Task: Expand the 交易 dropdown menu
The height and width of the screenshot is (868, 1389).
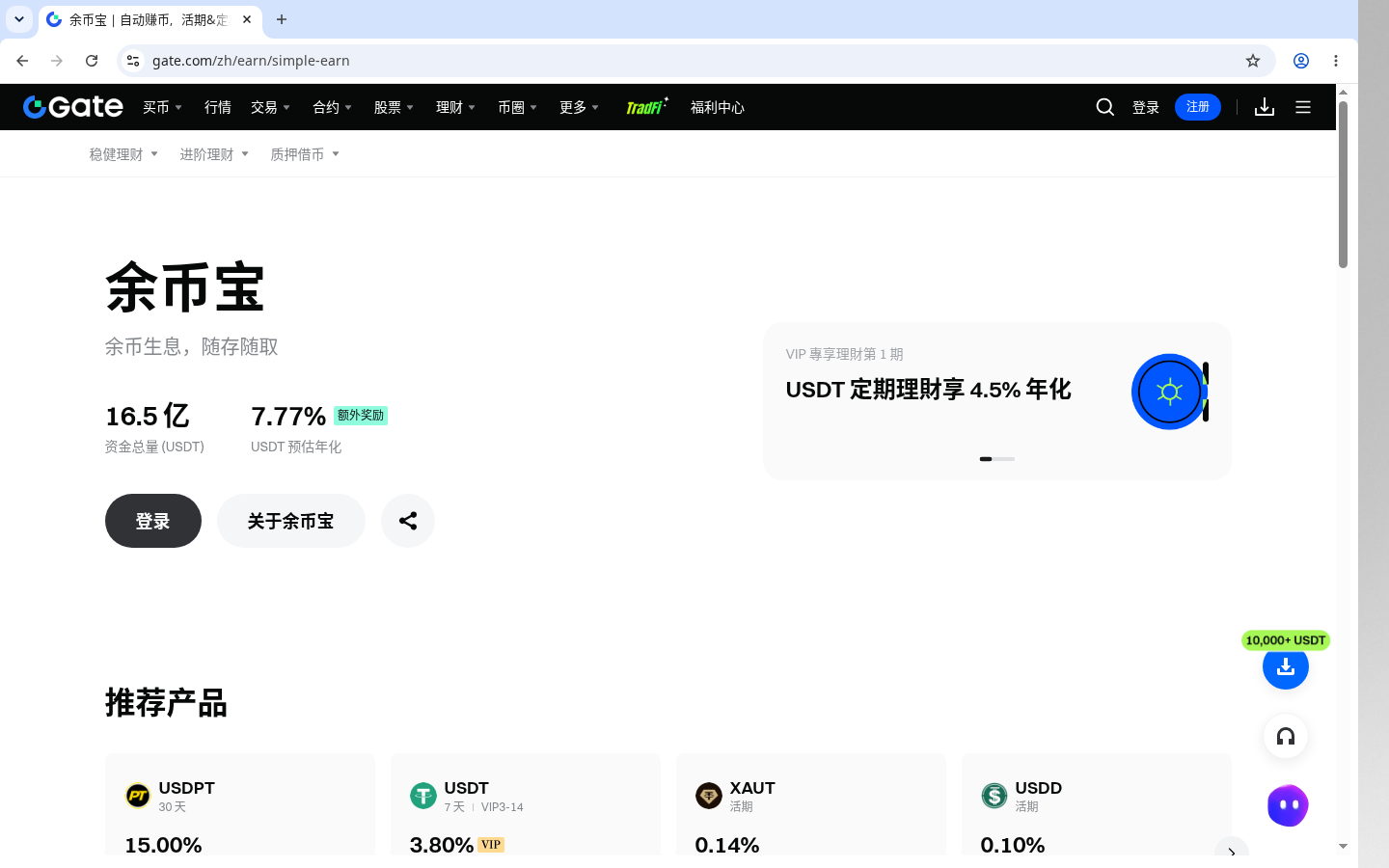Action: click(x=270, y=107)
